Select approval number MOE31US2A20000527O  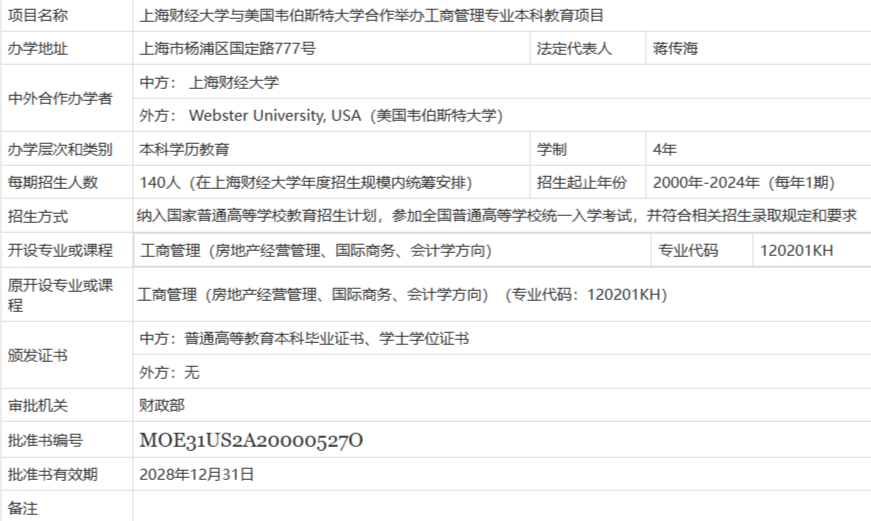[251, 440]
